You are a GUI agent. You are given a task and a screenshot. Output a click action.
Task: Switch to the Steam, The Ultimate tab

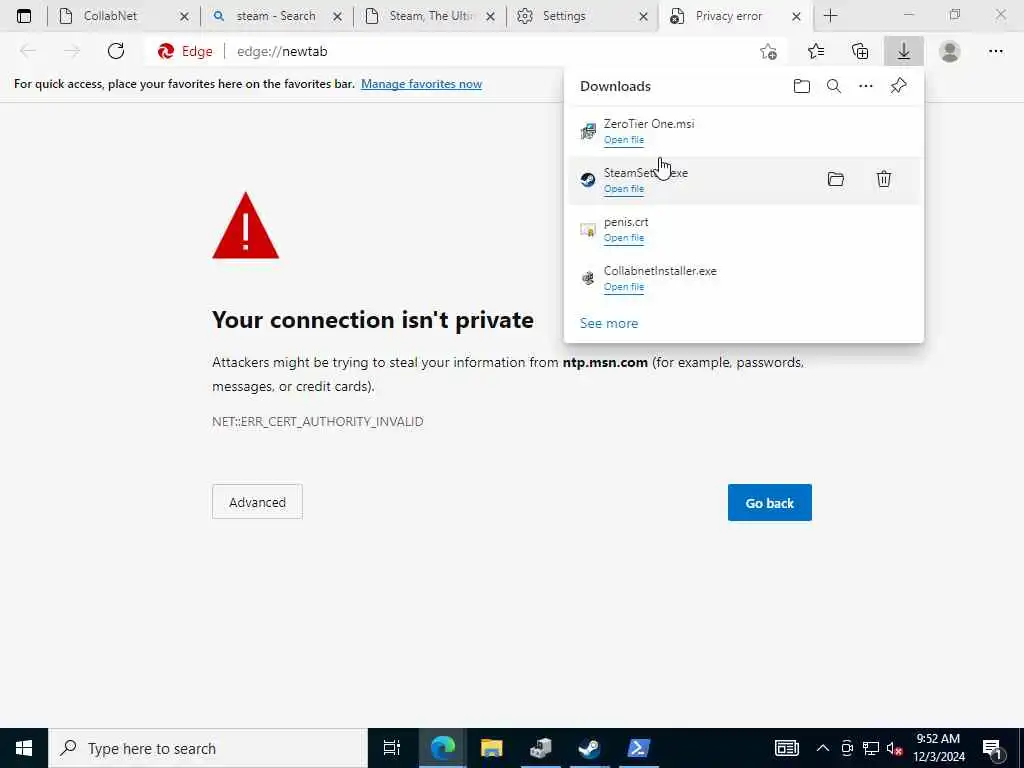428,16
